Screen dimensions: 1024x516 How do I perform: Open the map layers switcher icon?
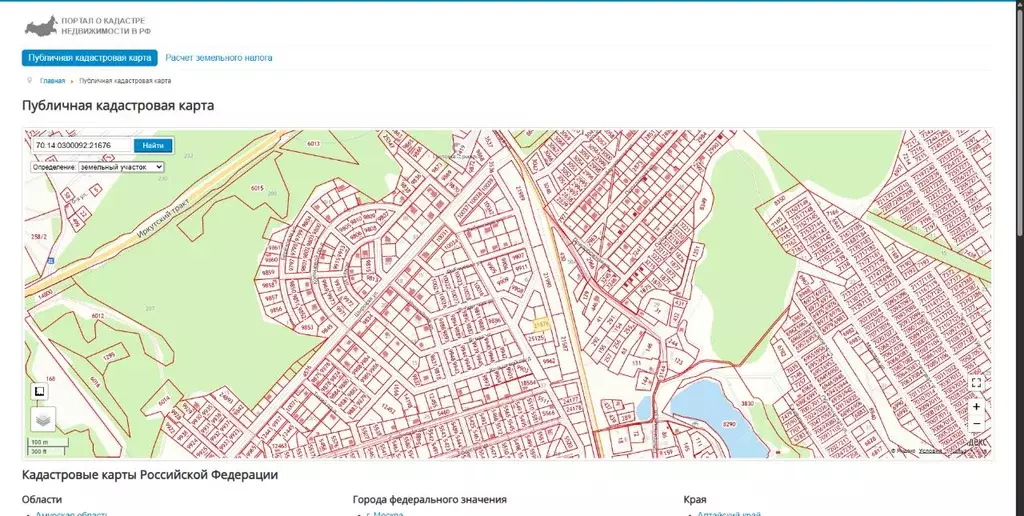click(43, 419)
